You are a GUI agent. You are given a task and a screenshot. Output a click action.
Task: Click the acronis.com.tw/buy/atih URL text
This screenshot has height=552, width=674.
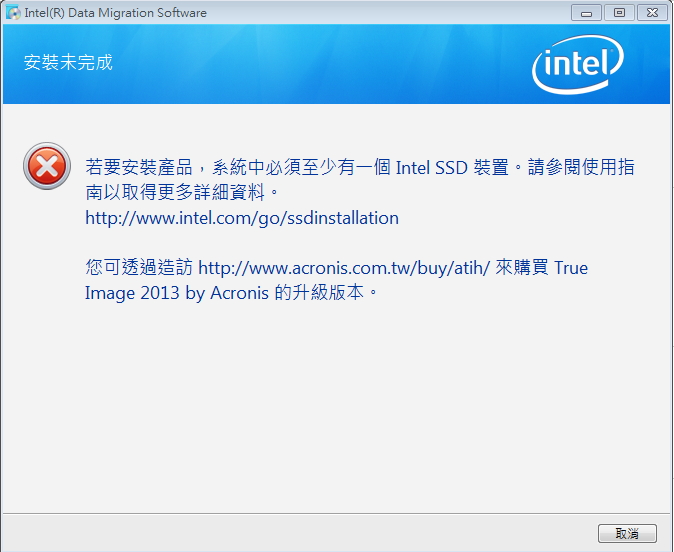344,268
